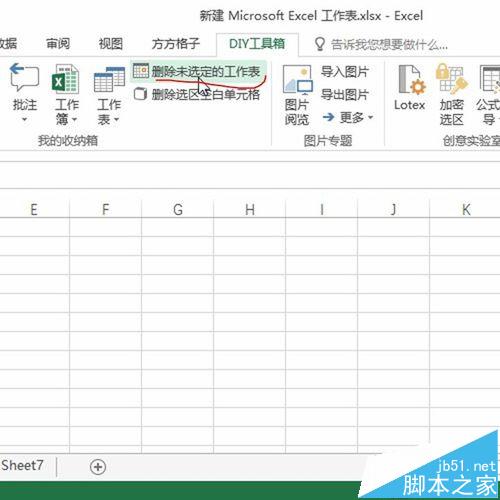
Task: Click the 创意实验室 group label
Action: 471,141
